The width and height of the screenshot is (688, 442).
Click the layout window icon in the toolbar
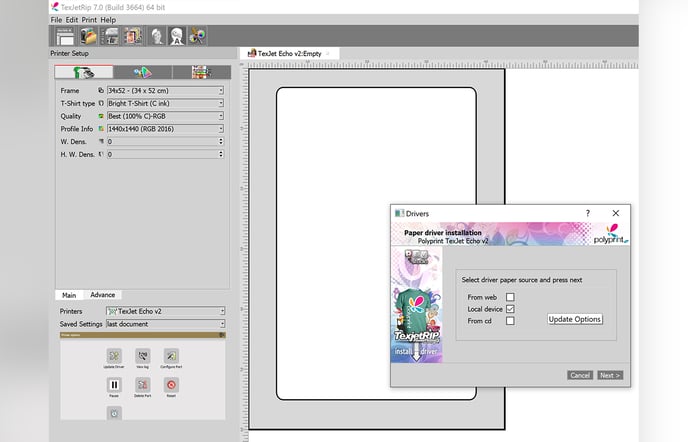(x=65, y=36)
